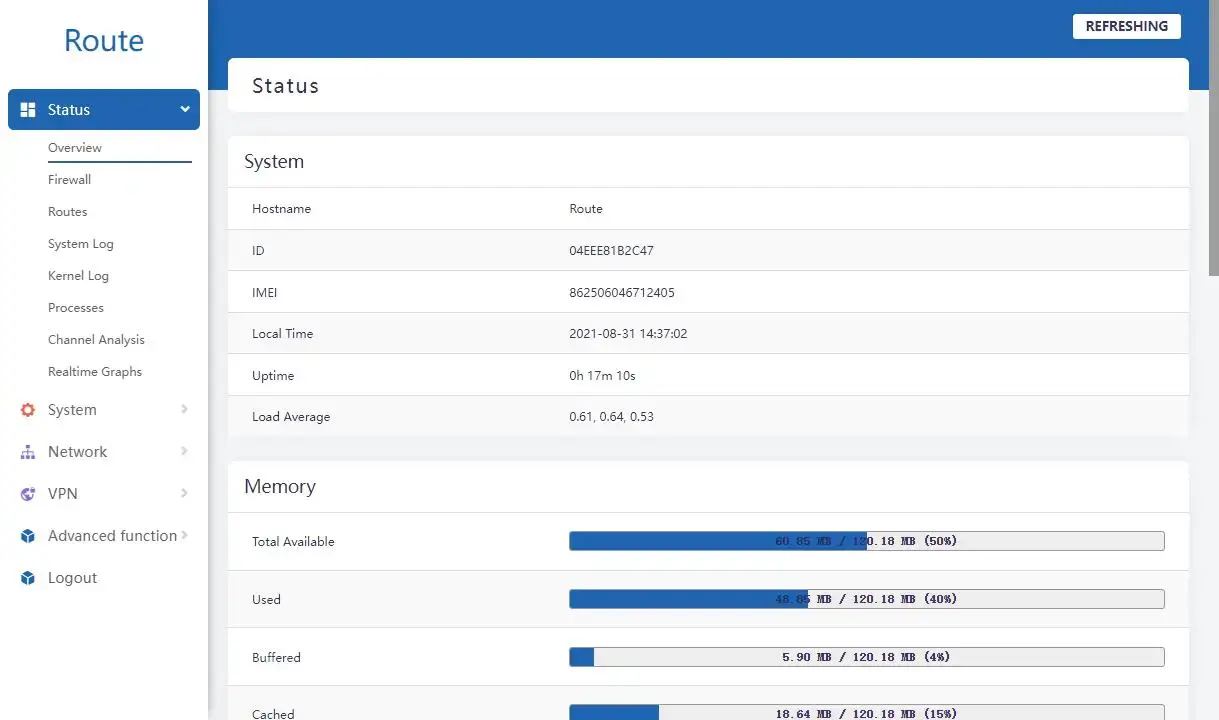Click the Logout link

click(x=72, y=578)
